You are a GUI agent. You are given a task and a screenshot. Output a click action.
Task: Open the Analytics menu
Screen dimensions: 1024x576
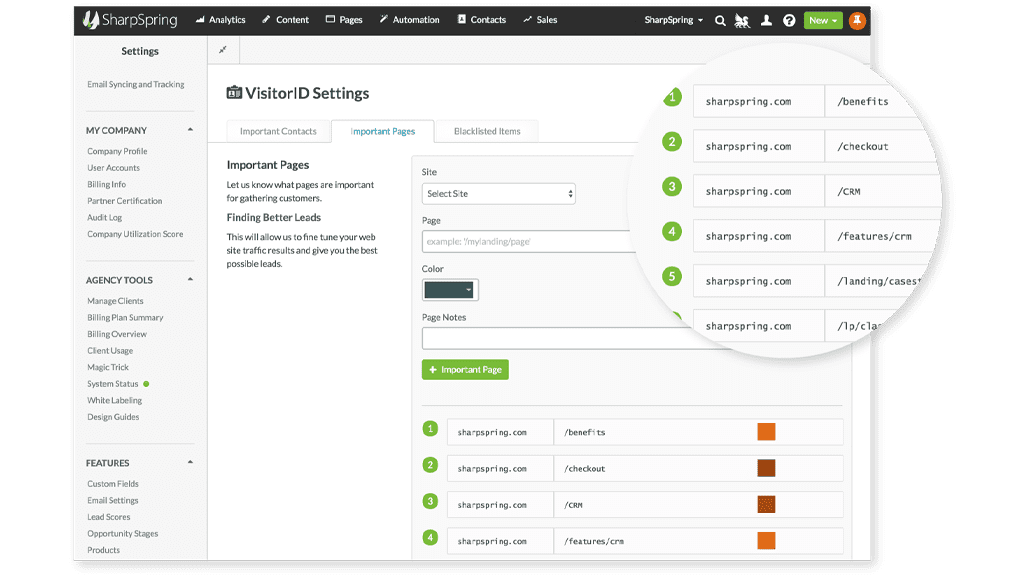click(x=221, y=20)
